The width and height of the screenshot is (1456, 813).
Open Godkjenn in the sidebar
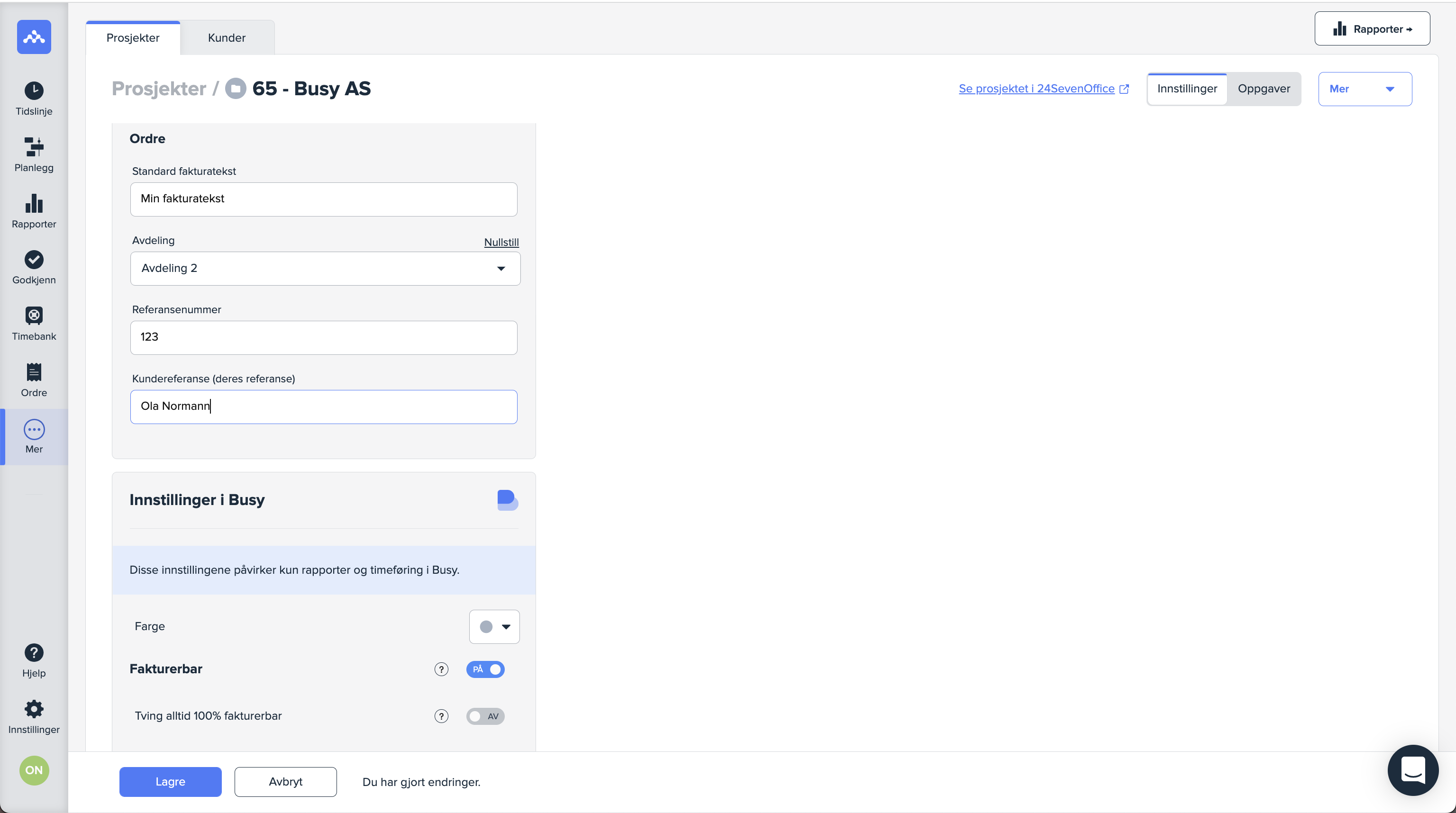point(34,268)
